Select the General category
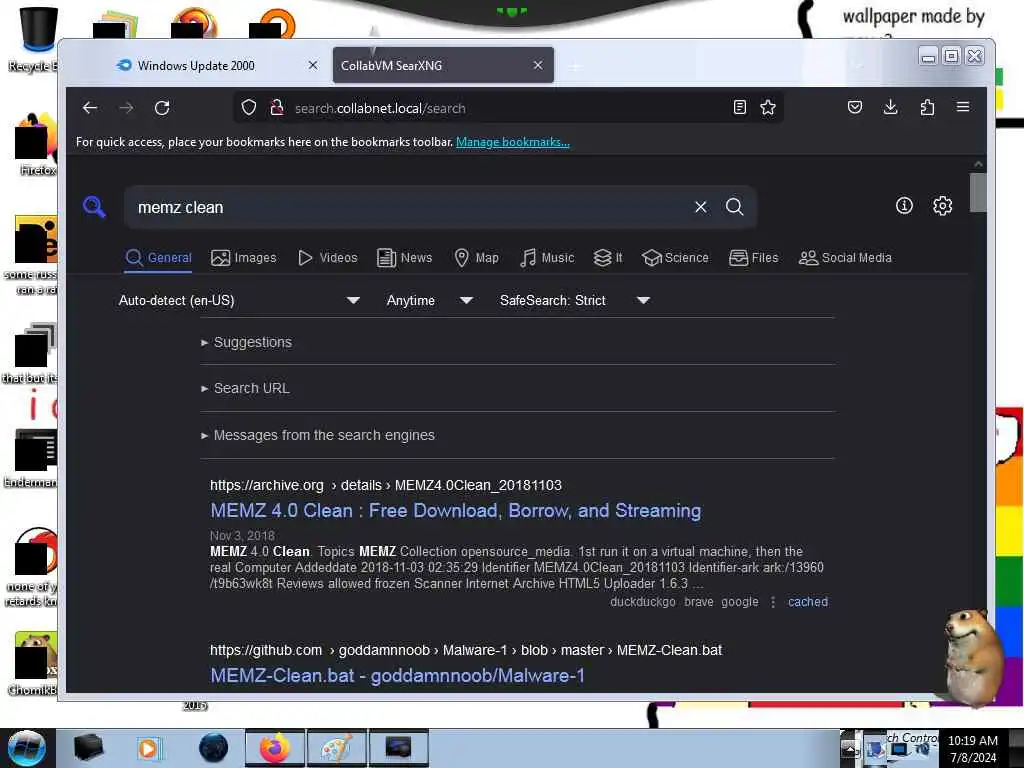 click(159, 258)
